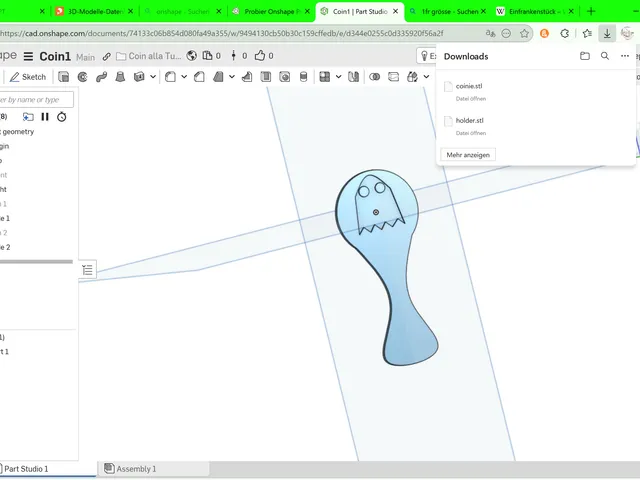Open the Thicken tool dropdown arrow
640x480 pixels.
click(153, 77)
